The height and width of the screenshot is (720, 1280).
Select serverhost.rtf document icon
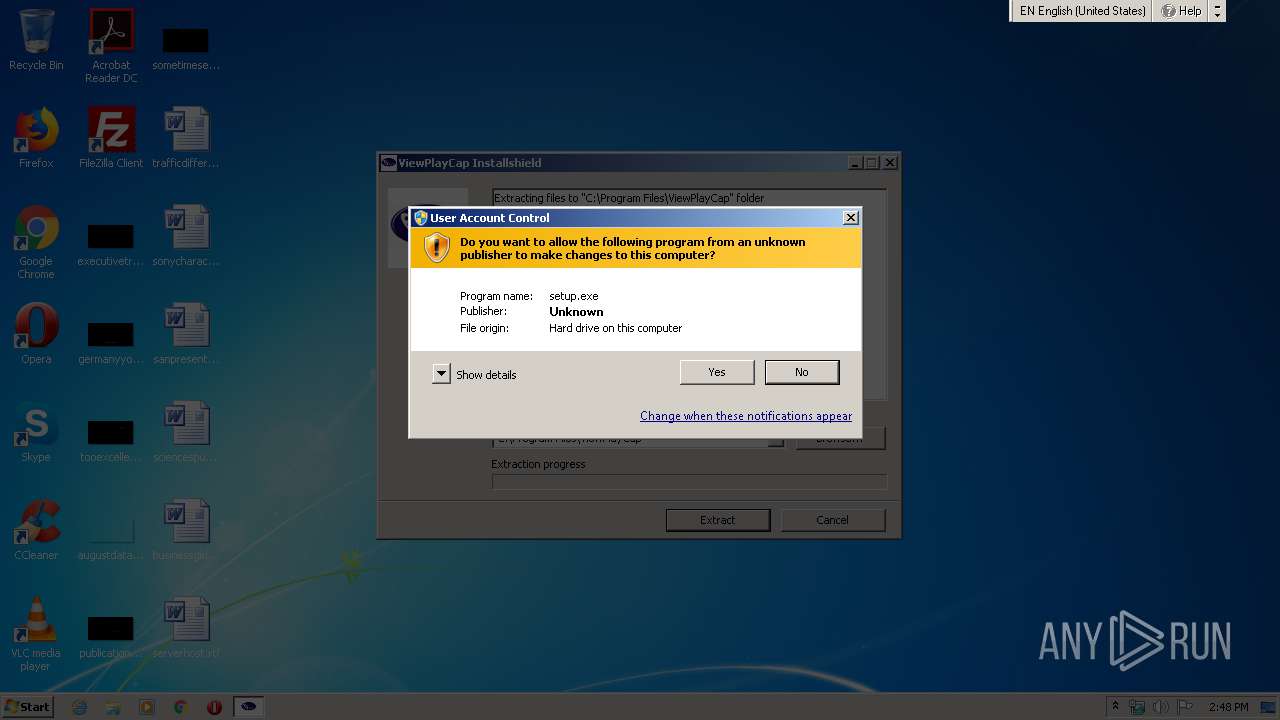[186, 628]
